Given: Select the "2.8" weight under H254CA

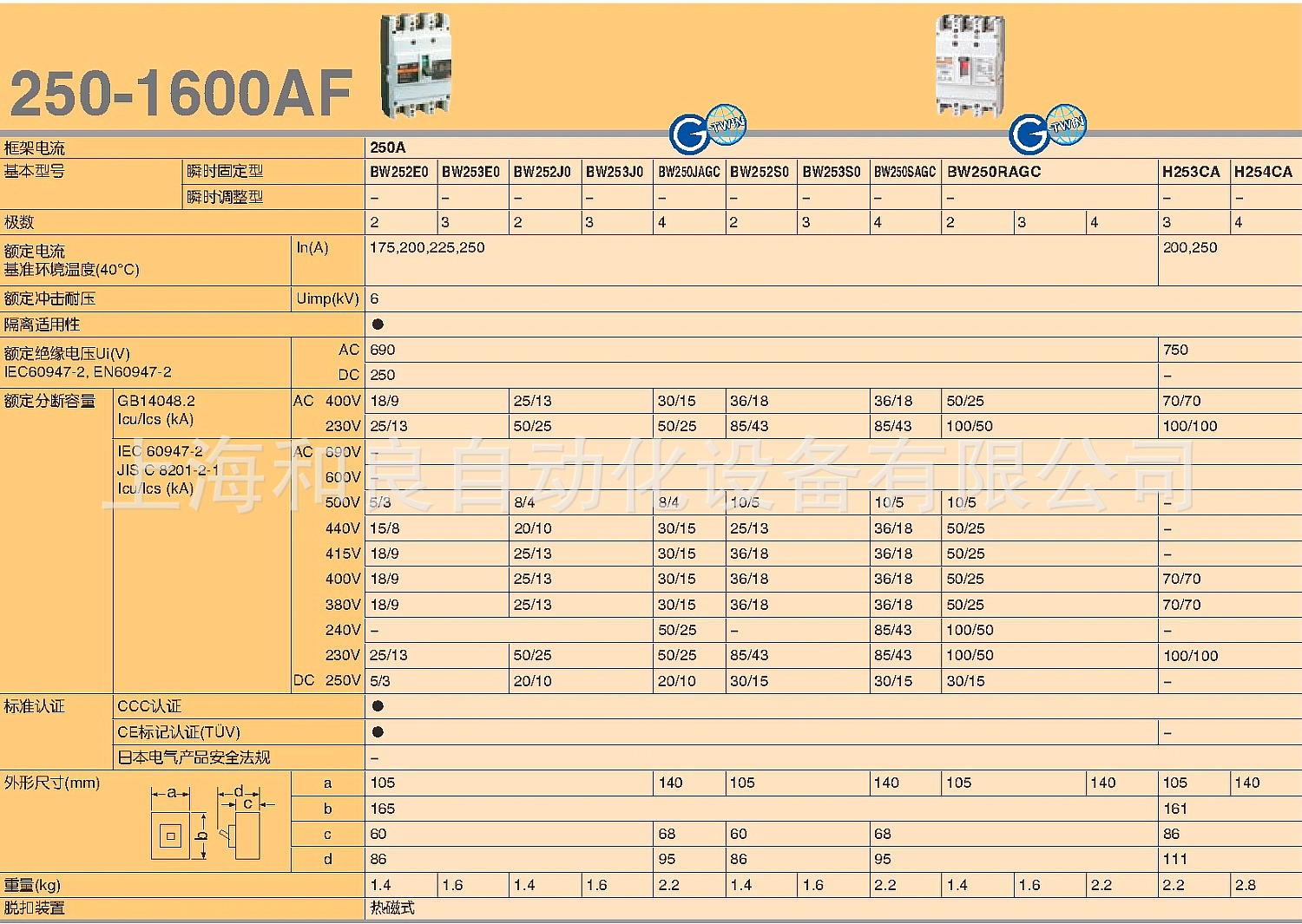Looking at the screenshot, I should coord(1246,885).
